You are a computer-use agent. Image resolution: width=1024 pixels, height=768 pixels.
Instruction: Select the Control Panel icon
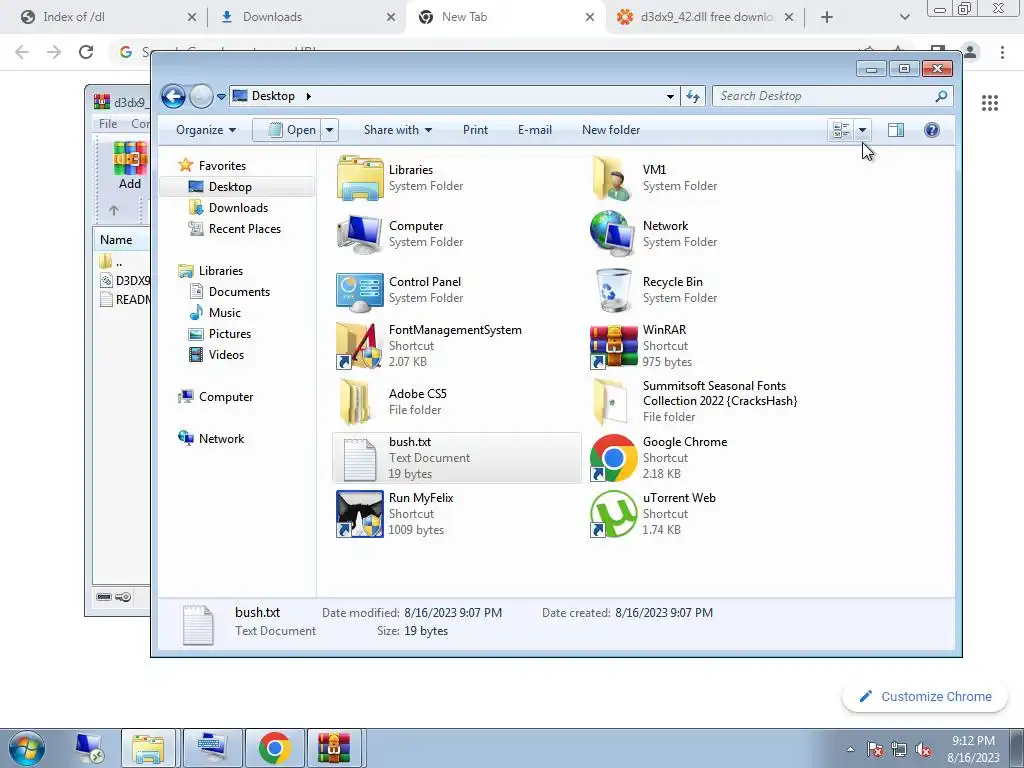360,291
